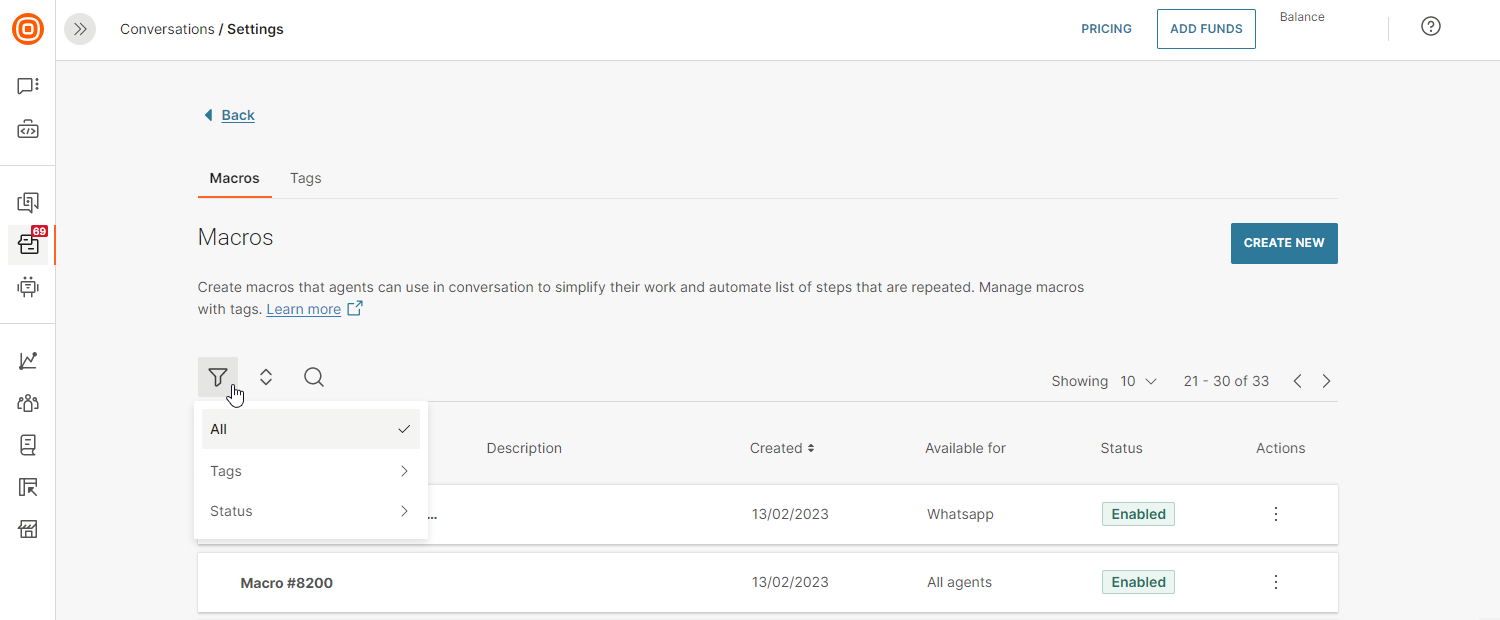The height and width of the screenshot is (620, 1500).
Task: Open the people icon in sidebar
Action: 28,403
